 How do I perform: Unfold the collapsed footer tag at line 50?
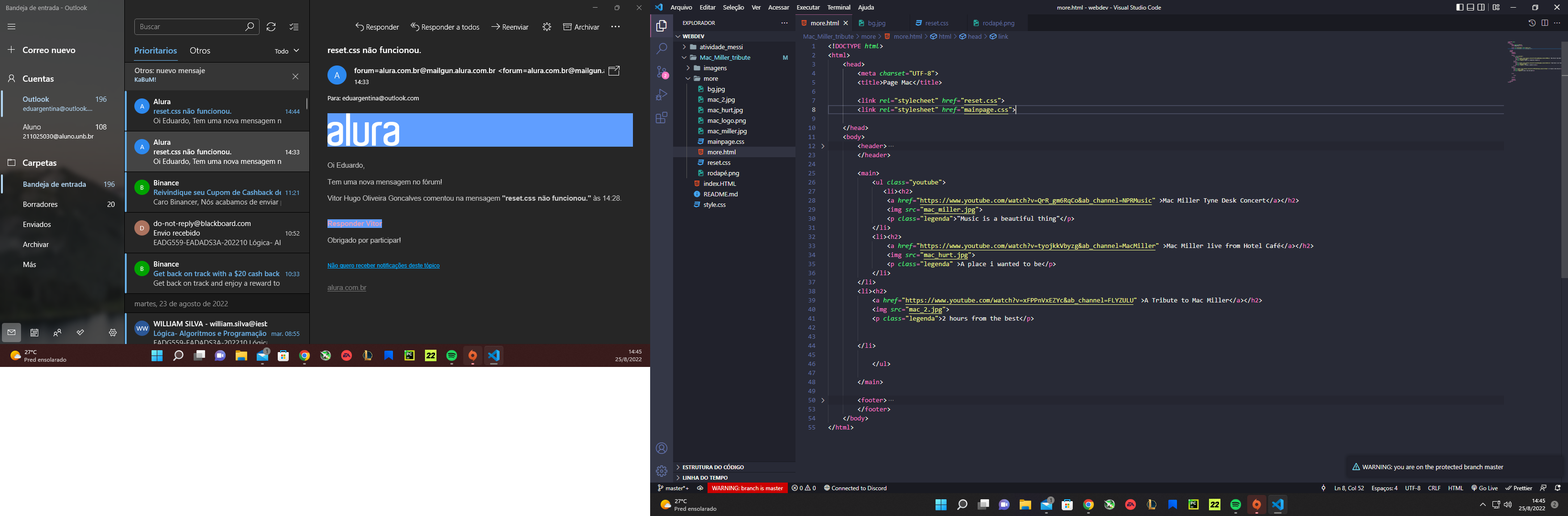coord(823,400)
